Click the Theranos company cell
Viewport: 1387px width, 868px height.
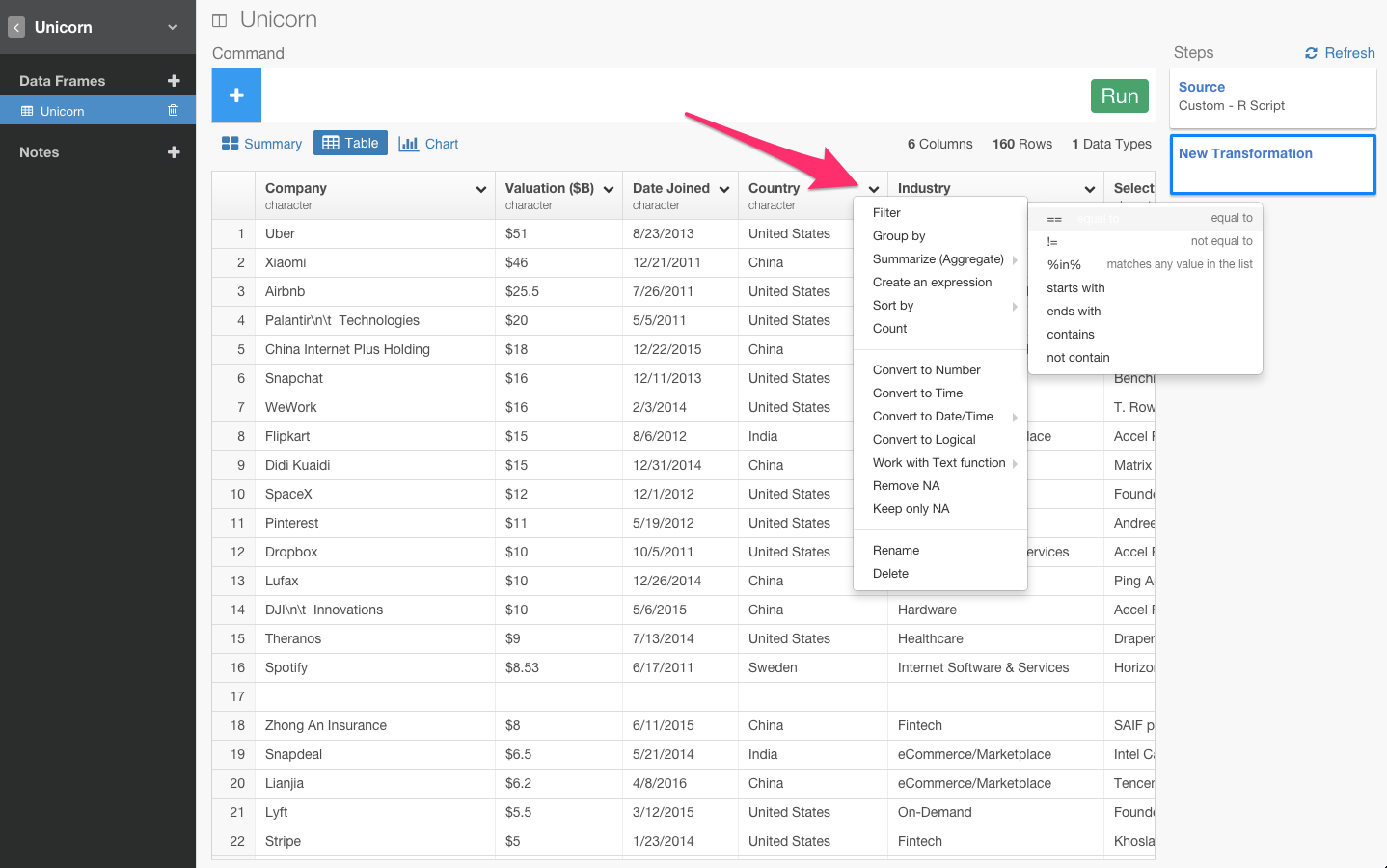(375, 638)
